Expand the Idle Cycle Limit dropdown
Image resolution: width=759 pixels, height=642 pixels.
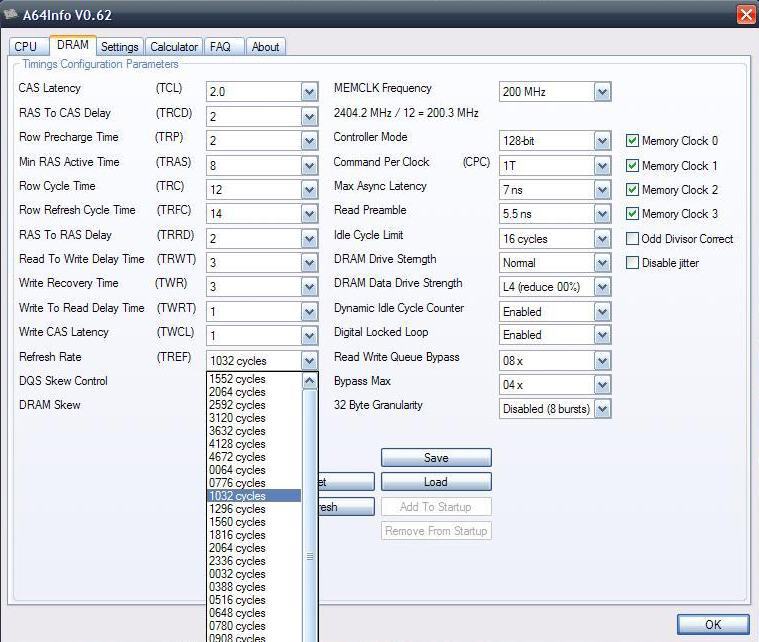[602, 239]
